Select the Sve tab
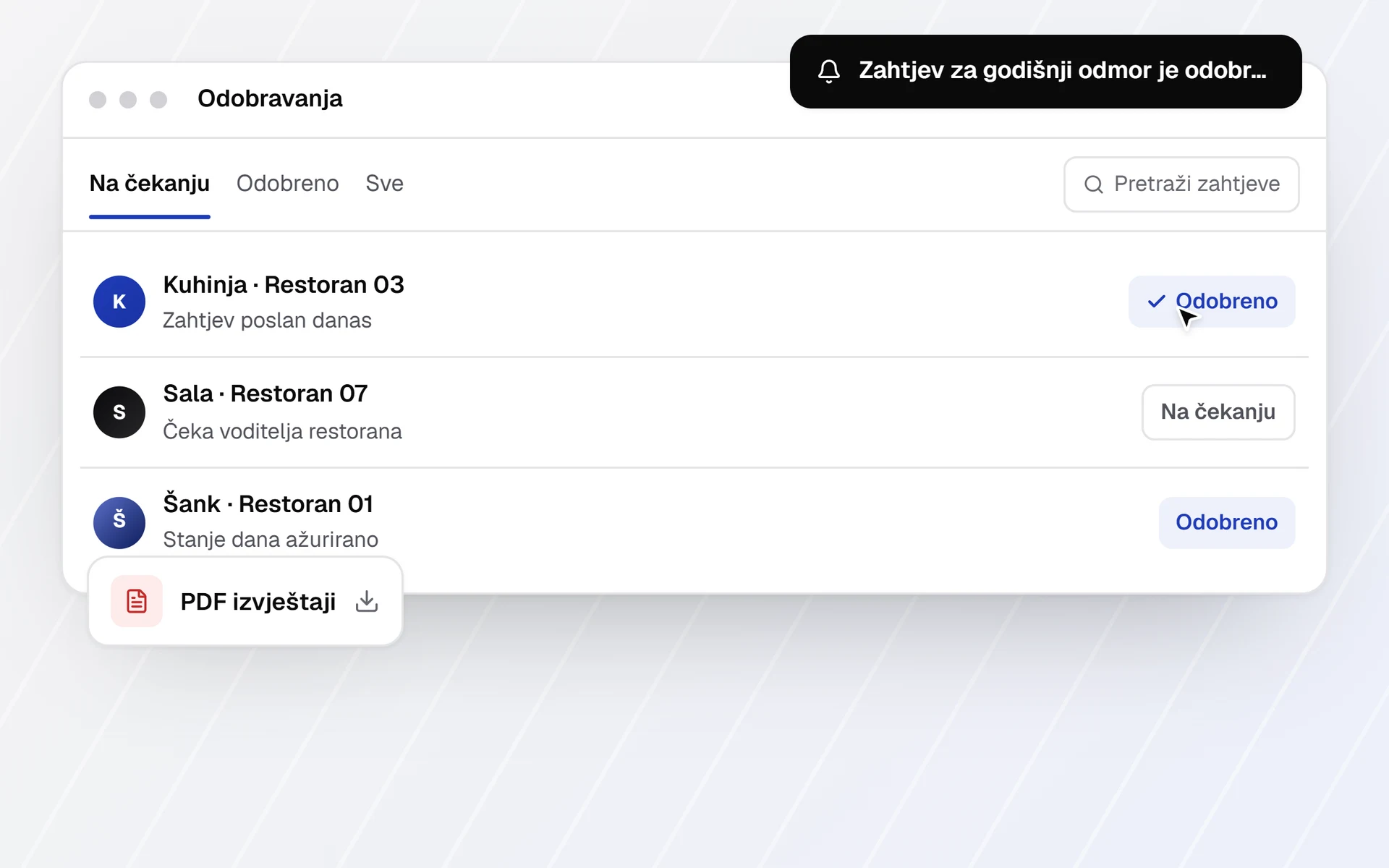Viewport: 1389px width, 868px height. pyautogui.click(x=384, y=184)
